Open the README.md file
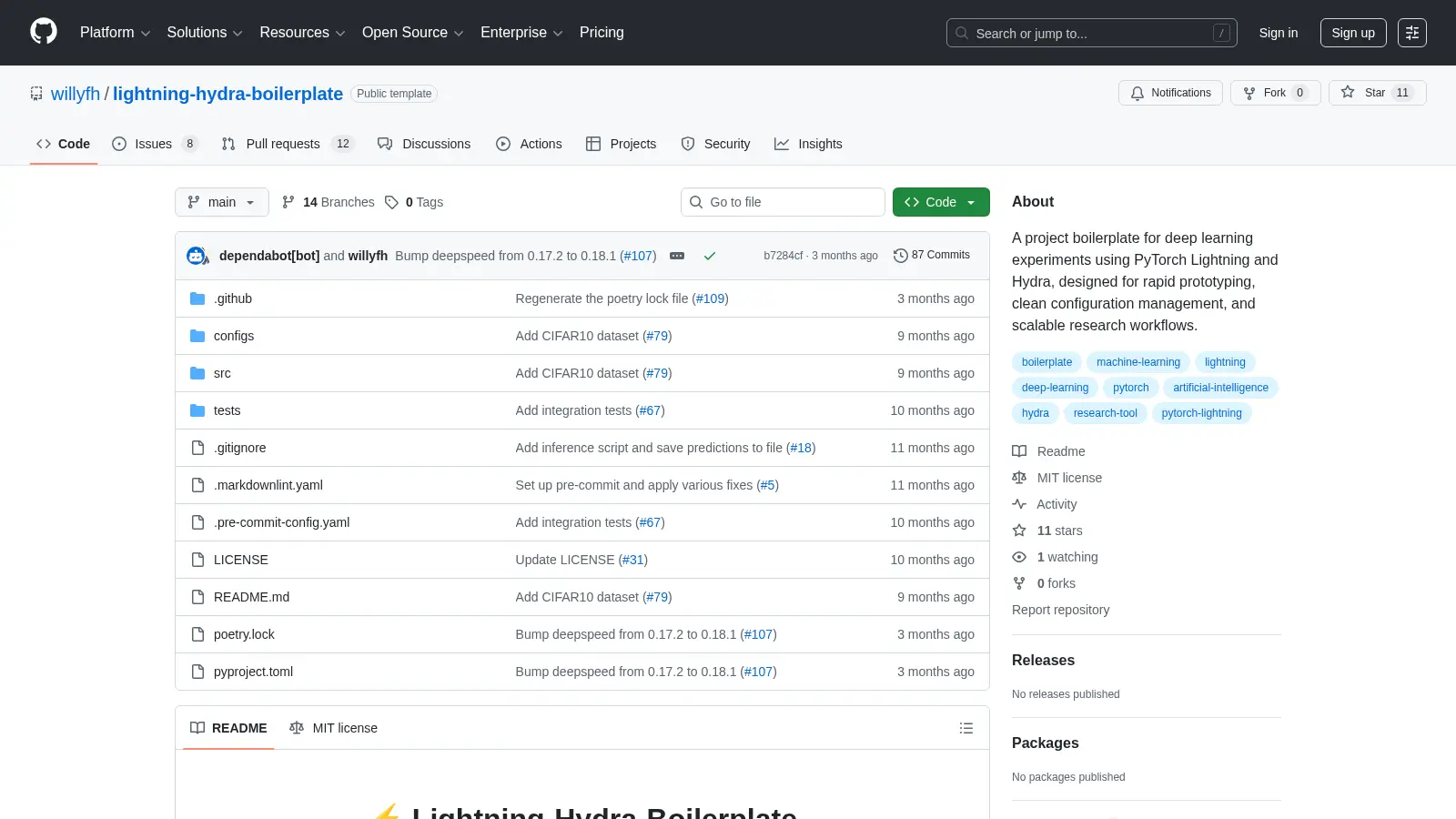This screenshot has width=1456, height=819. (251, 597)
